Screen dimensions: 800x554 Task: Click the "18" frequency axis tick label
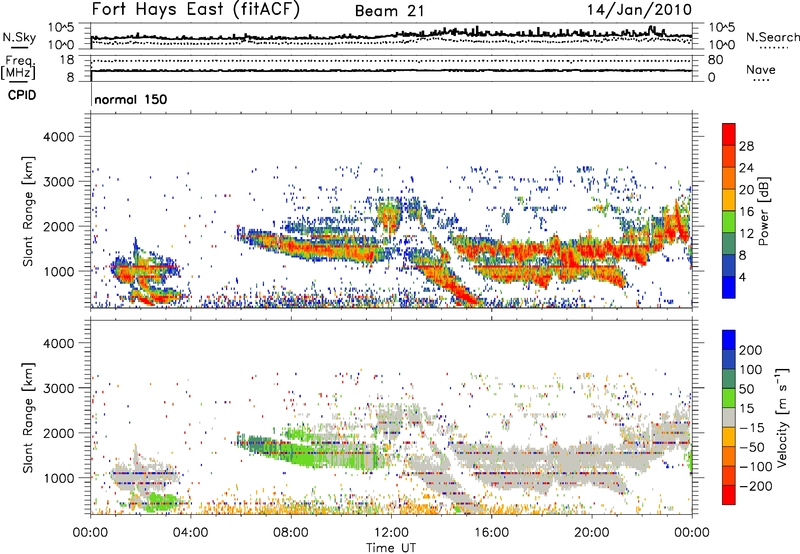tap(67, 60)
